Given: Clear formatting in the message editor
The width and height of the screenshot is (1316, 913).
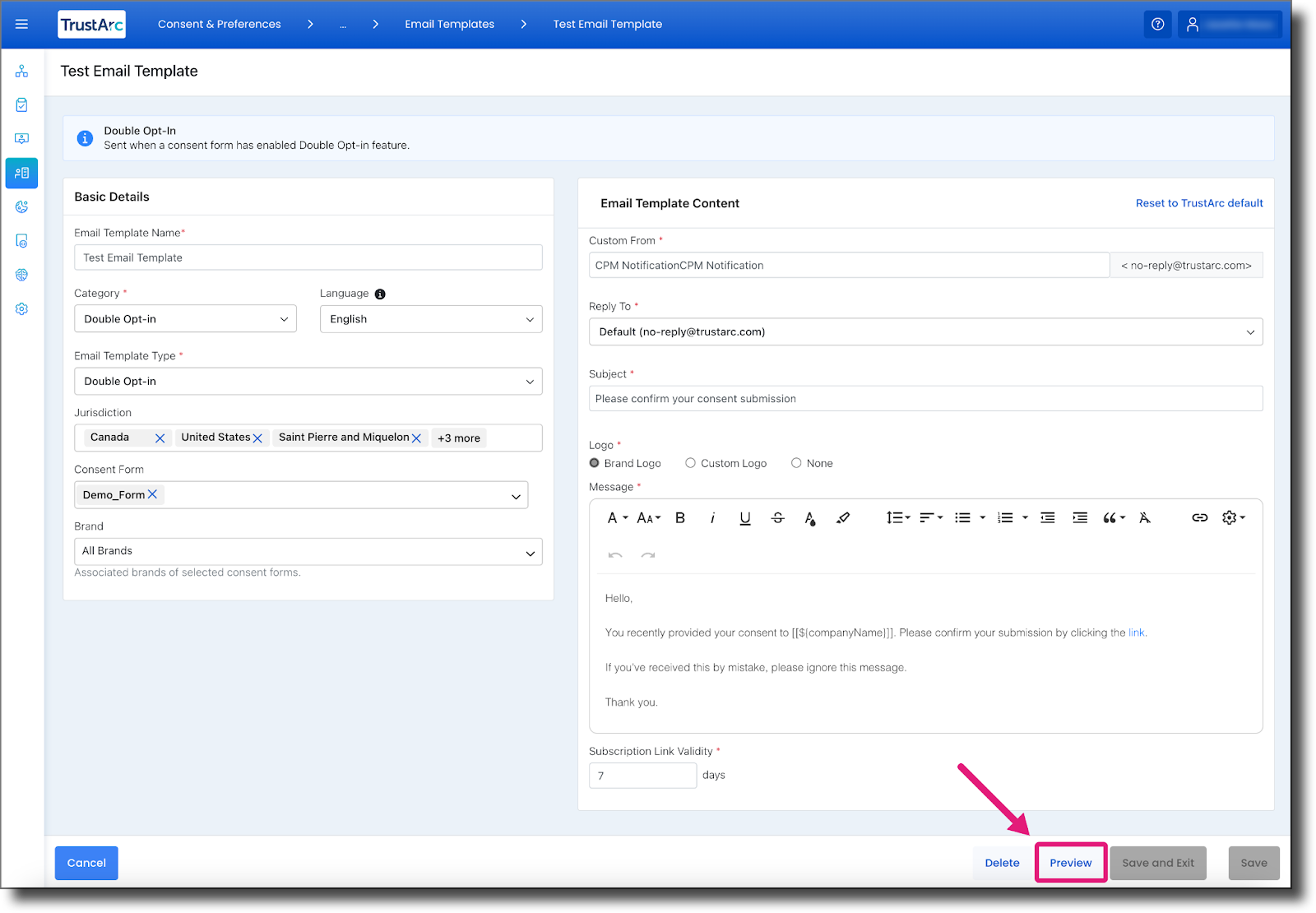Looking at the screenshot, I should pyautogui.click(x=1145, y=518).
